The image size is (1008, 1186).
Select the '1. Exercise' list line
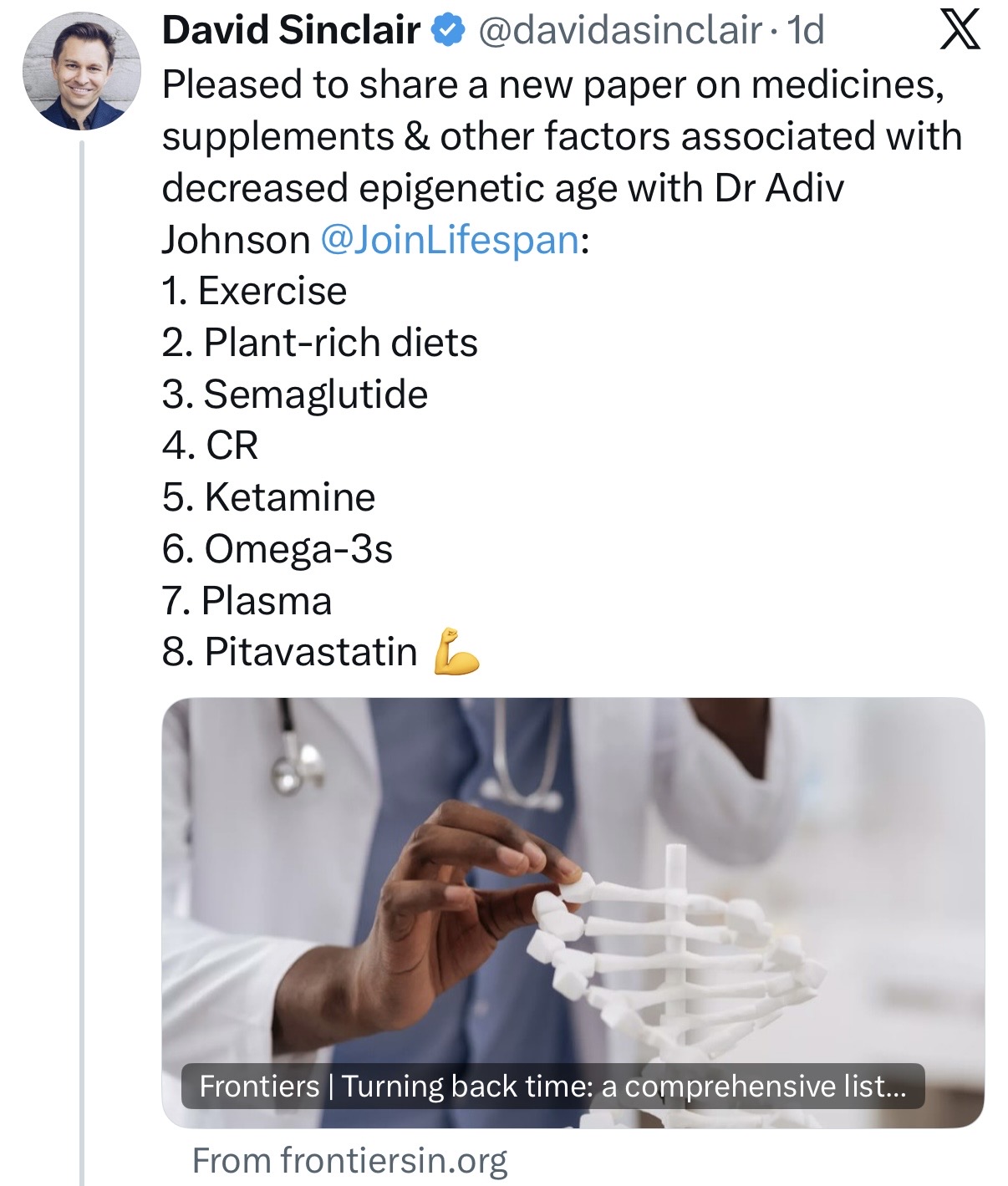pyautogui.click(x=254, y=291)
